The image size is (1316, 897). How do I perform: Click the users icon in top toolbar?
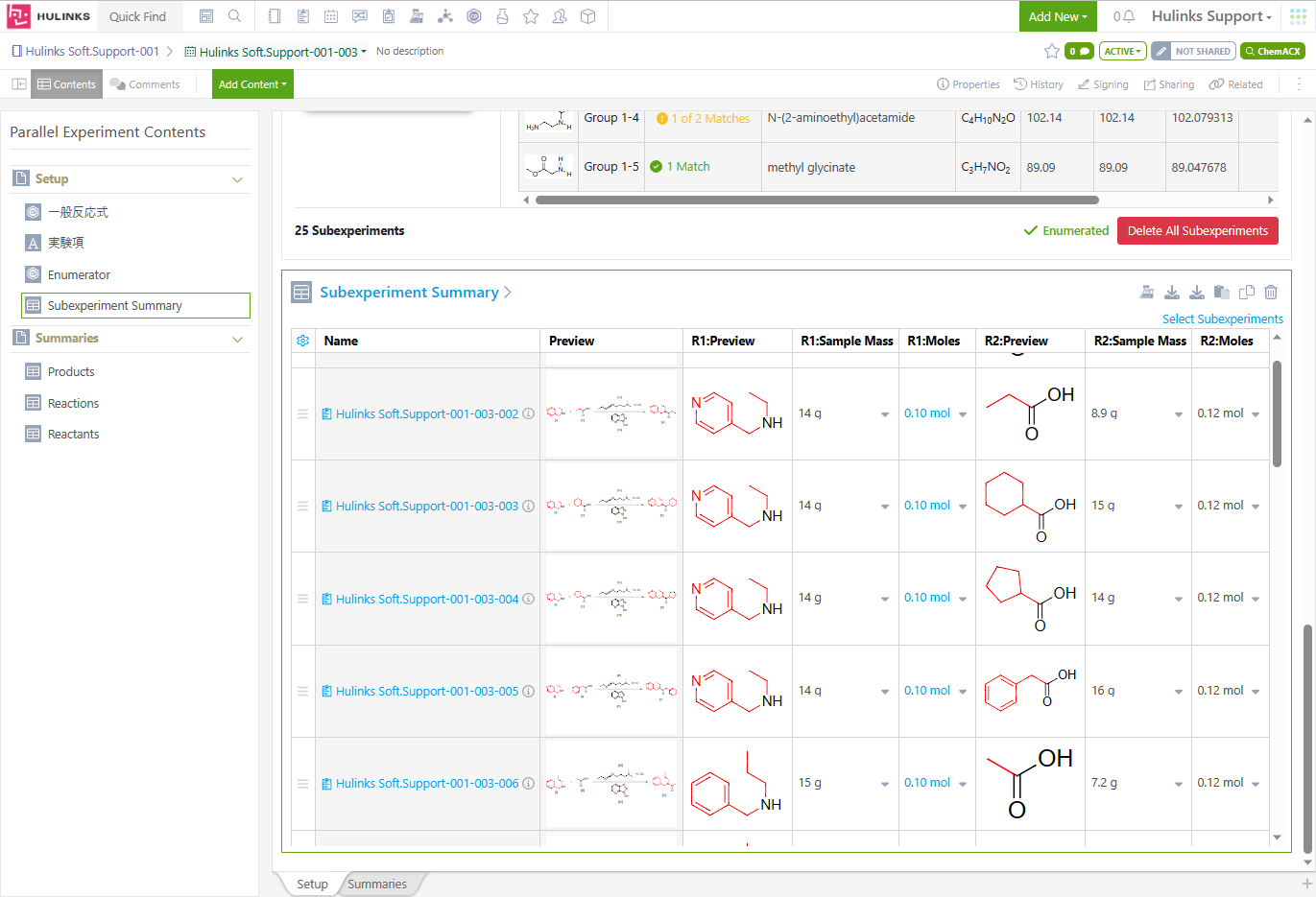(560, 16)
